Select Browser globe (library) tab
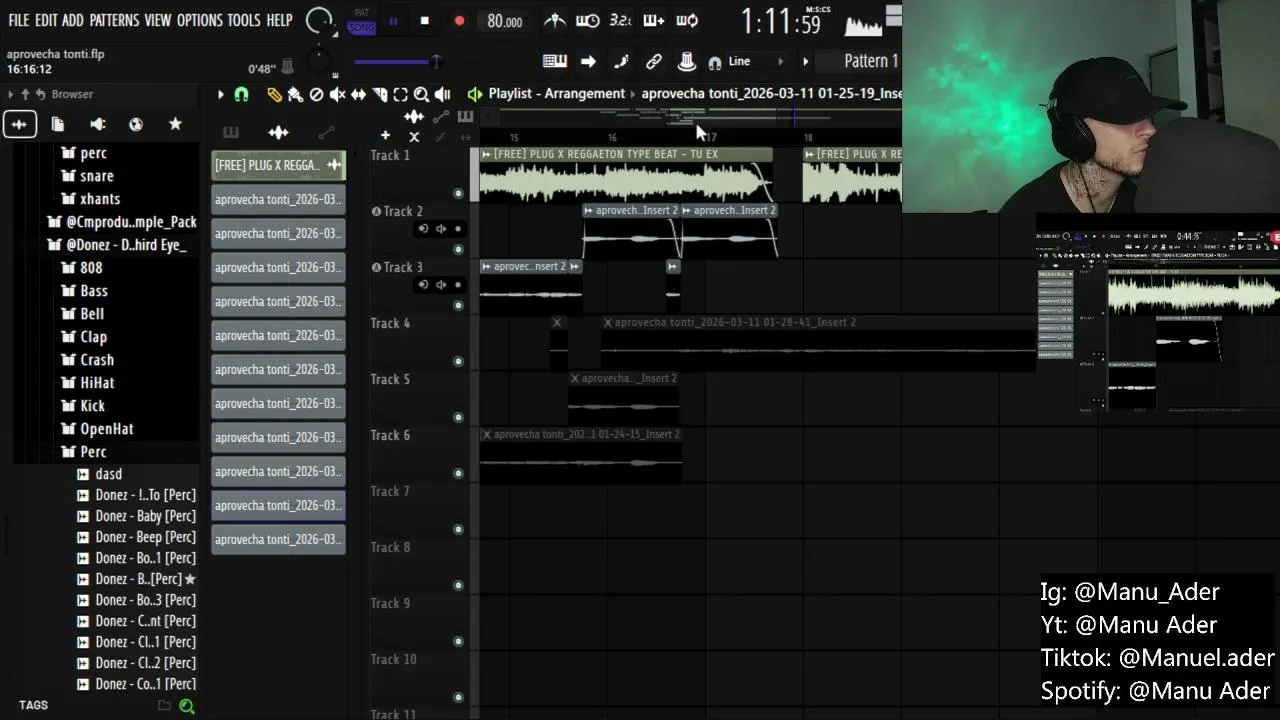This screenshot has width=1280, height=720. click(x=136, y=124)
